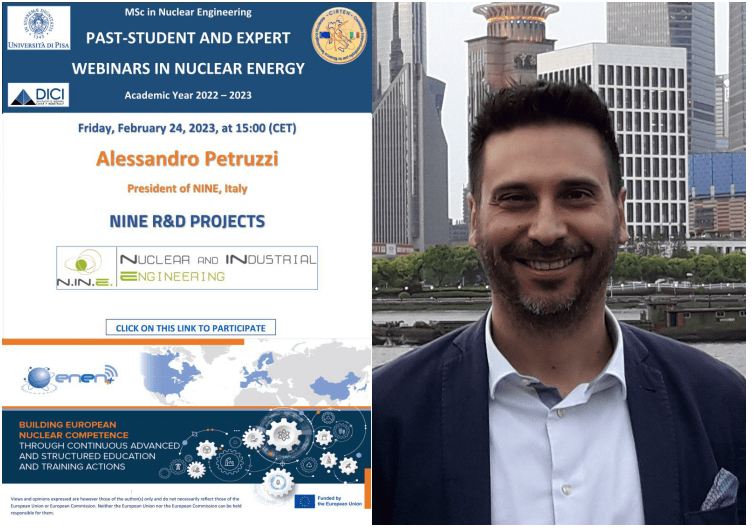Click the 'Nuclear and Industrial Engineering' banner text
Image resolution: width=755 pixels, height=532 pixels.
click(217, 267)
